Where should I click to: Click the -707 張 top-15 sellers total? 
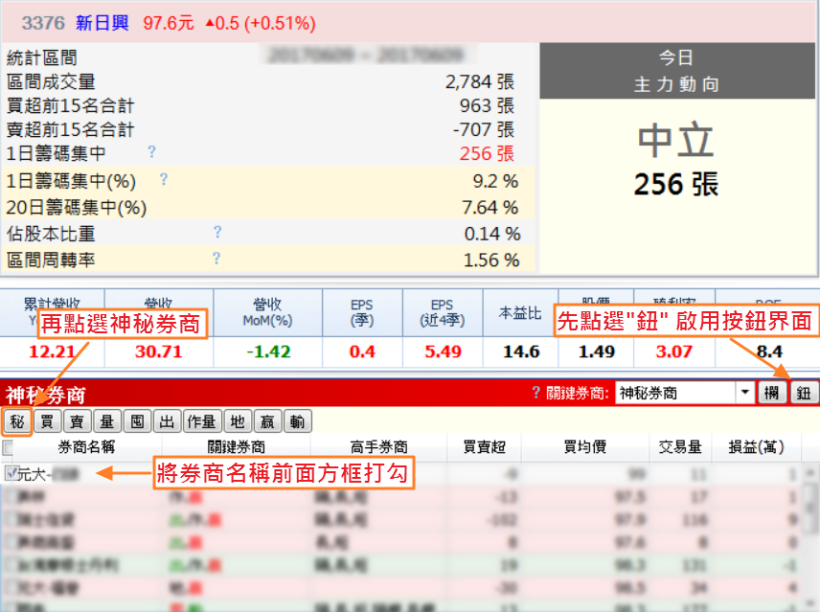click(x=484, y=129)
